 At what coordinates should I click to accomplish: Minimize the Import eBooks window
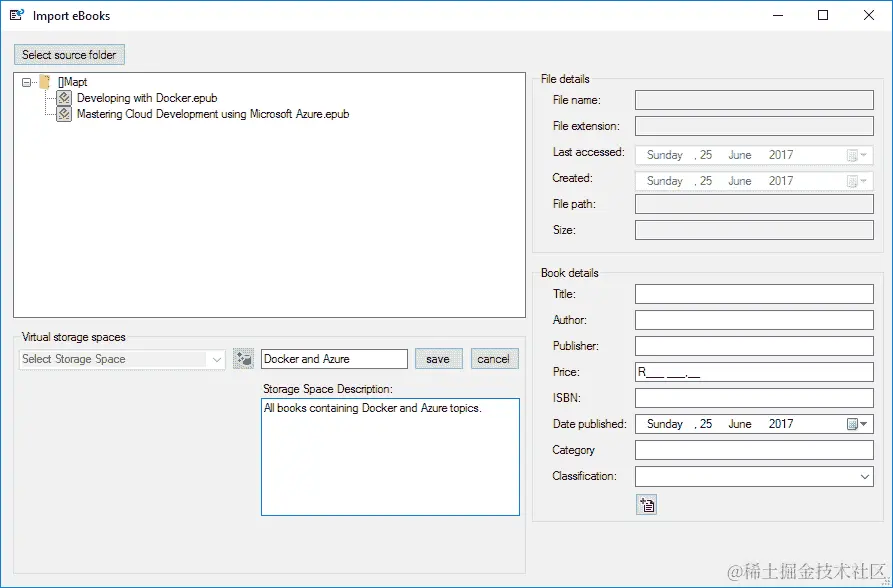click(x=777, y=15)
